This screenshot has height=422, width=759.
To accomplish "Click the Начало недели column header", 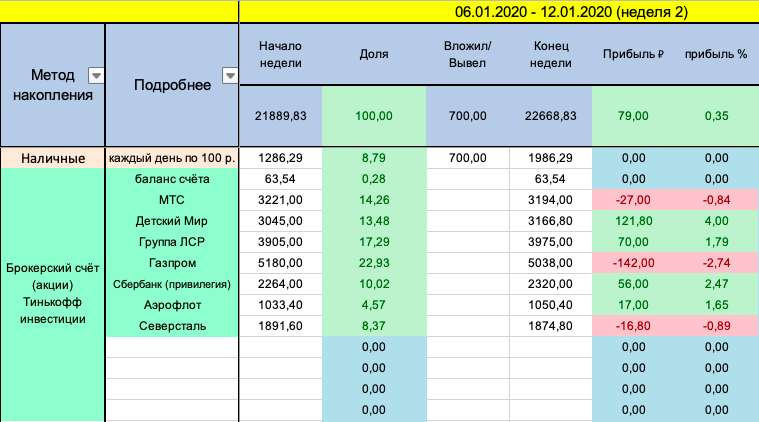I will click(x=279, y=54).
